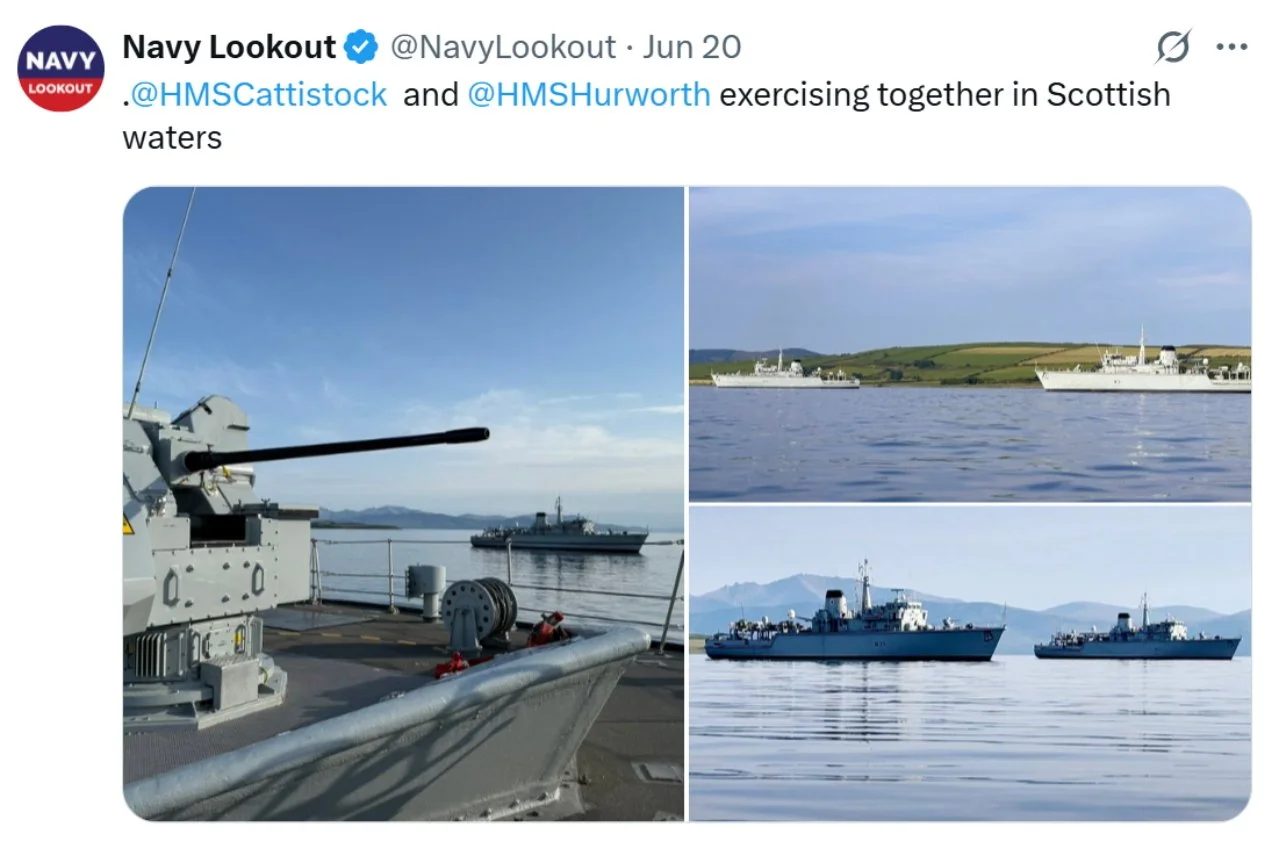Click the right white ship by the hillside
The height and width of the screenshot is (842, 1280).
pos(1143,364)
